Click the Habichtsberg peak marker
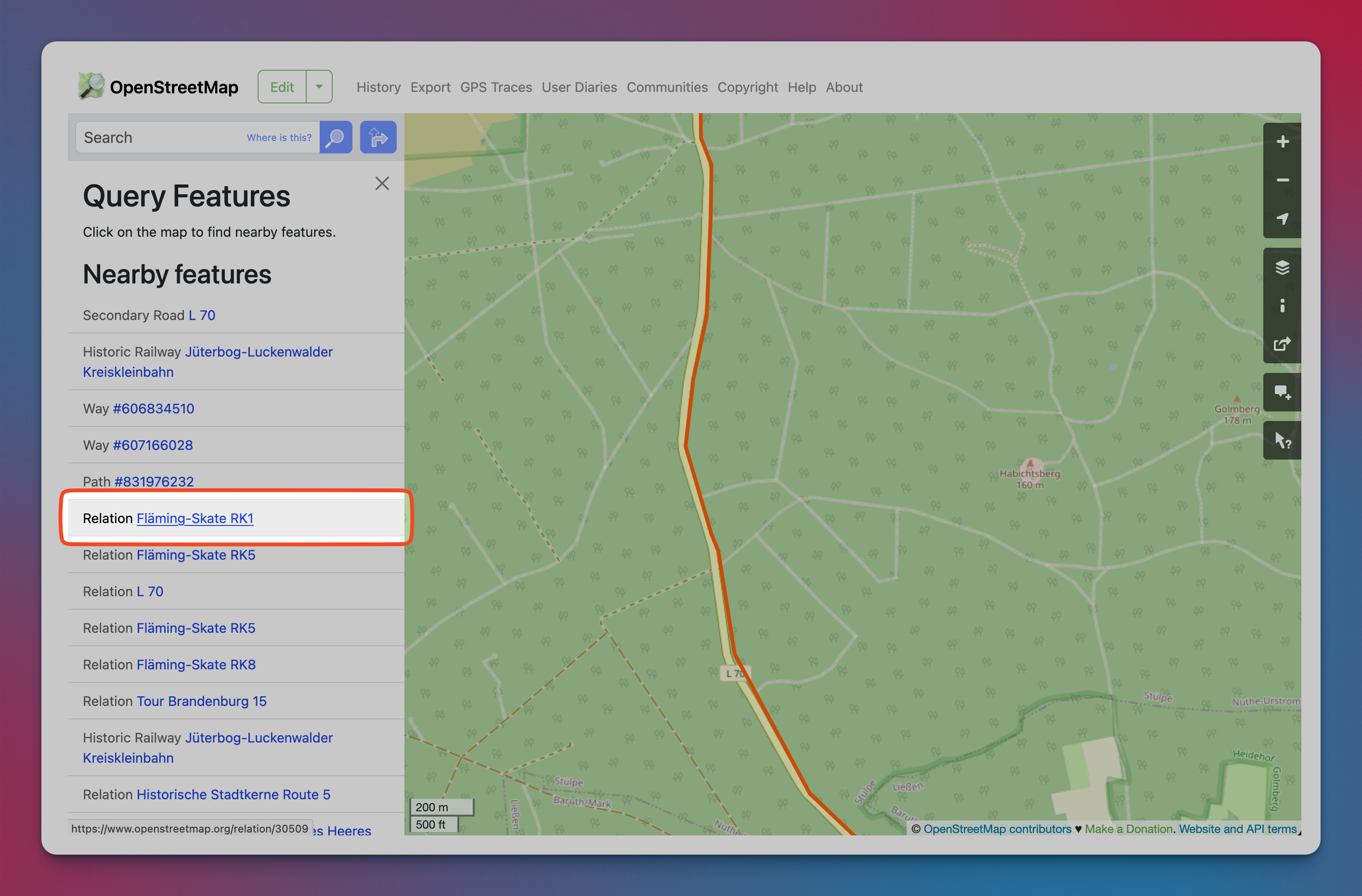Viewport: 1362px width, 896px height. point(1030,464)
